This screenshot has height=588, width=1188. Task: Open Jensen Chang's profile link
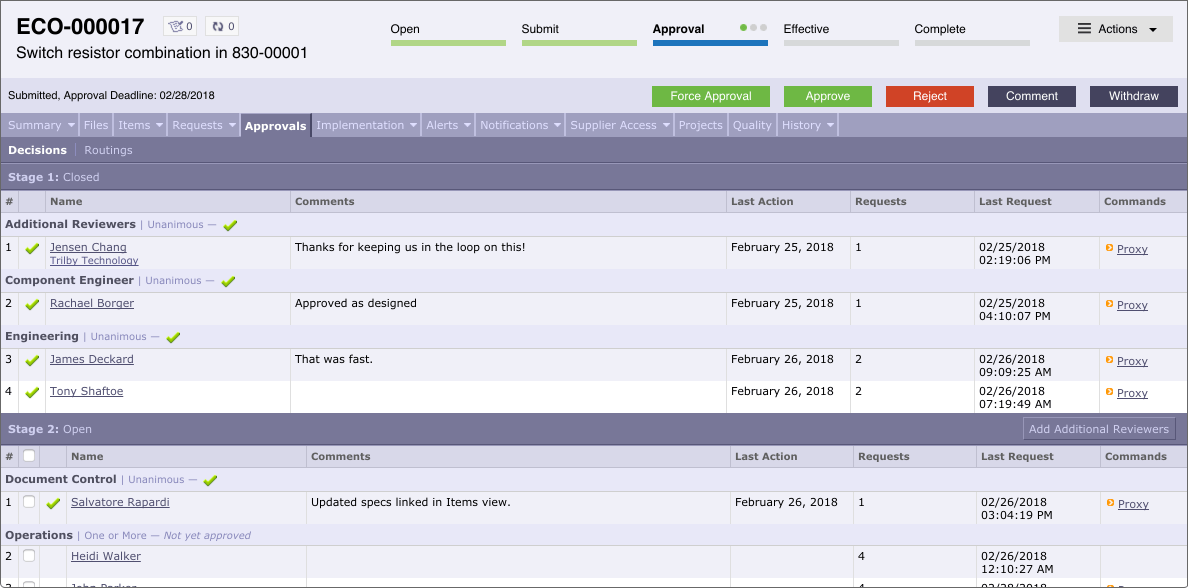[88, 247]
